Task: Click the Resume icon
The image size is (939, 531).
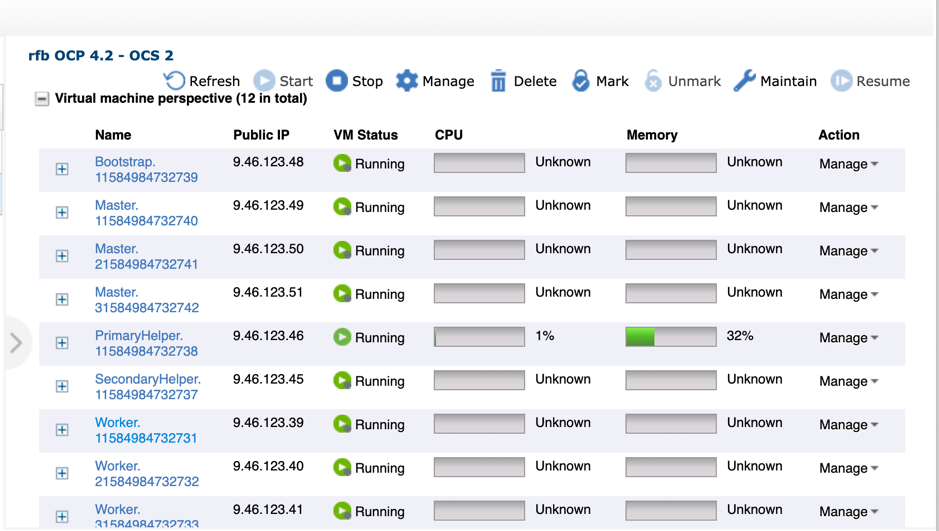Action: (841, 80)
